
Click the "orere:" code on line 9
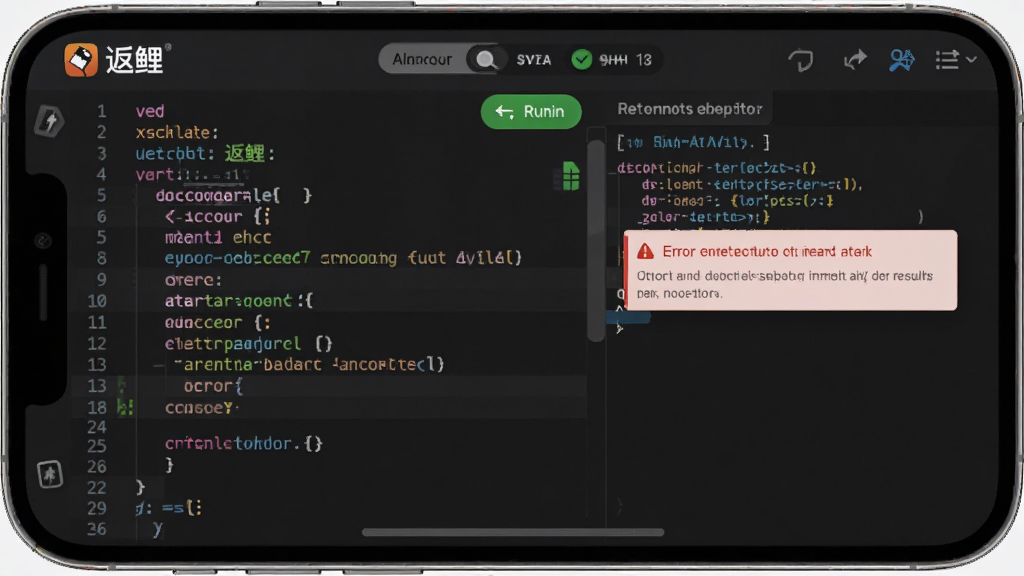coord(193,280)
